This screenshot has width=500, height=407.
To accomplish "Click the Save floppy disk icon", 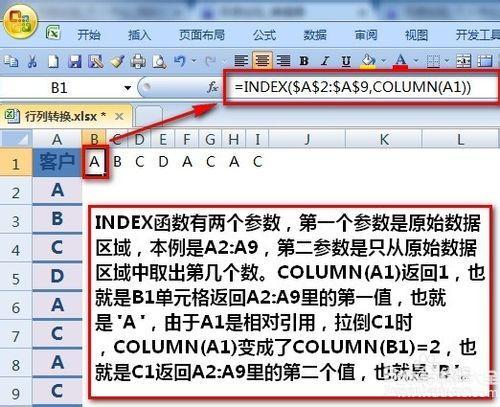I will [74, 62].
